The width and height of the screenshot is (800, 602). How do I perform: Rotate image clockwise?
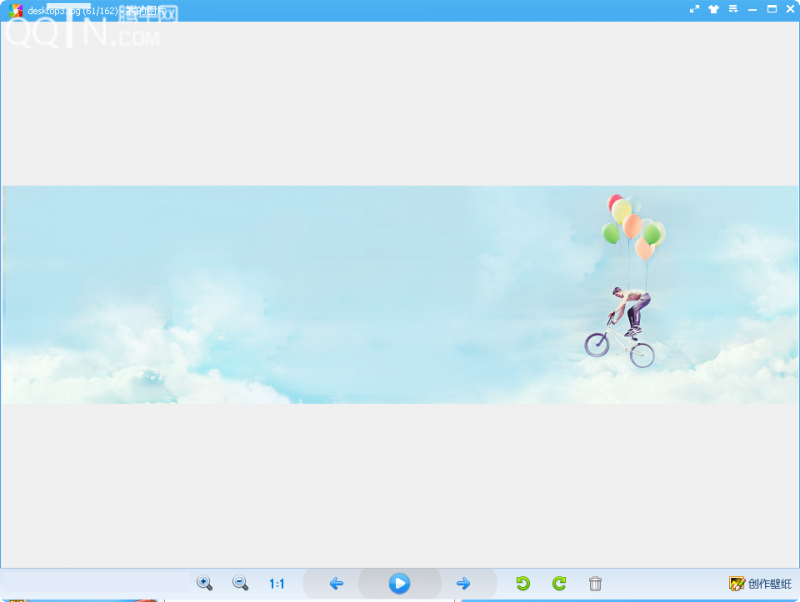coord(559,583)
